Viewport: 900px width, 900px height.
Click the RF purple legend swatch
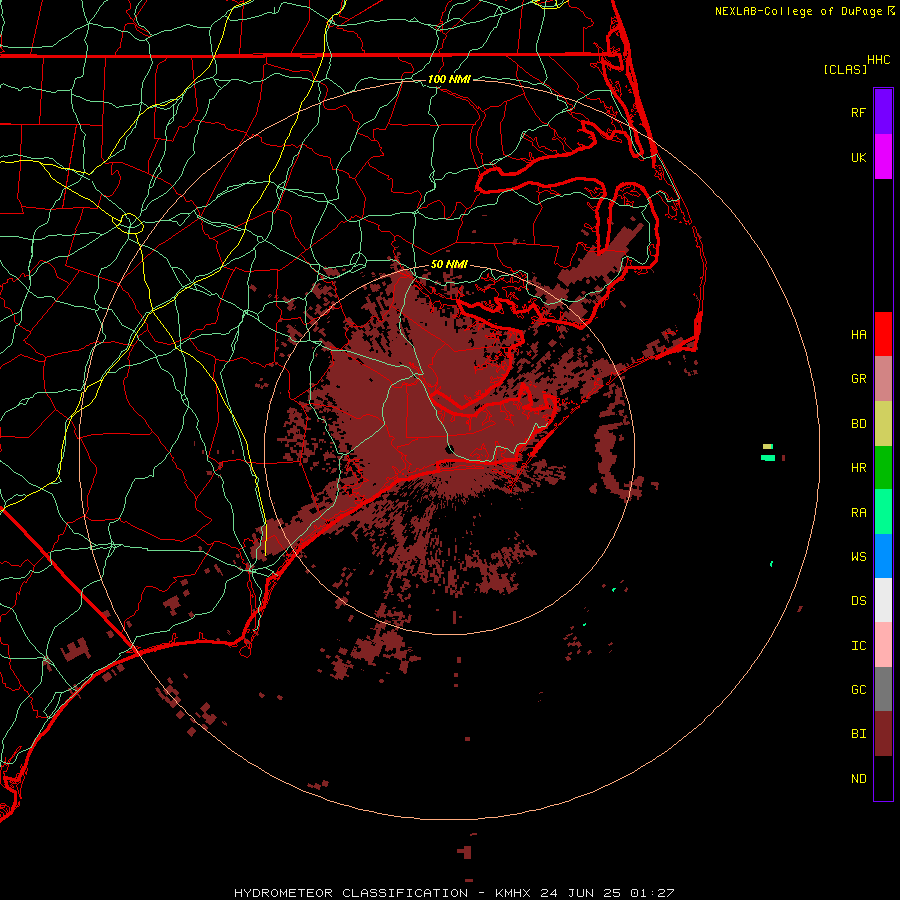click(883, 111)
